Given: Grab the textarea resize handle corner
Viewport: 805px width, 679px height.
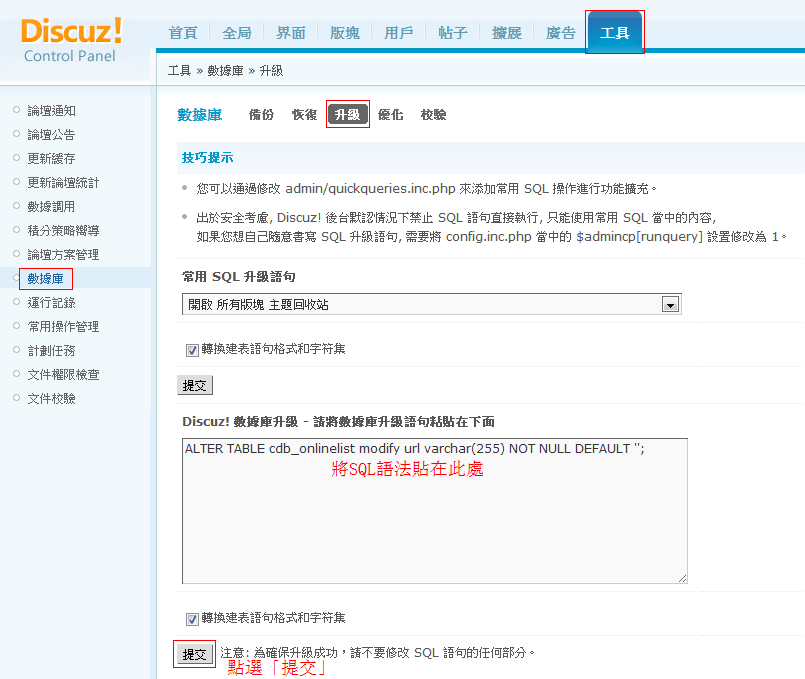Looking at the screenshot, I should pyautogui.click(x=682, y=578).
